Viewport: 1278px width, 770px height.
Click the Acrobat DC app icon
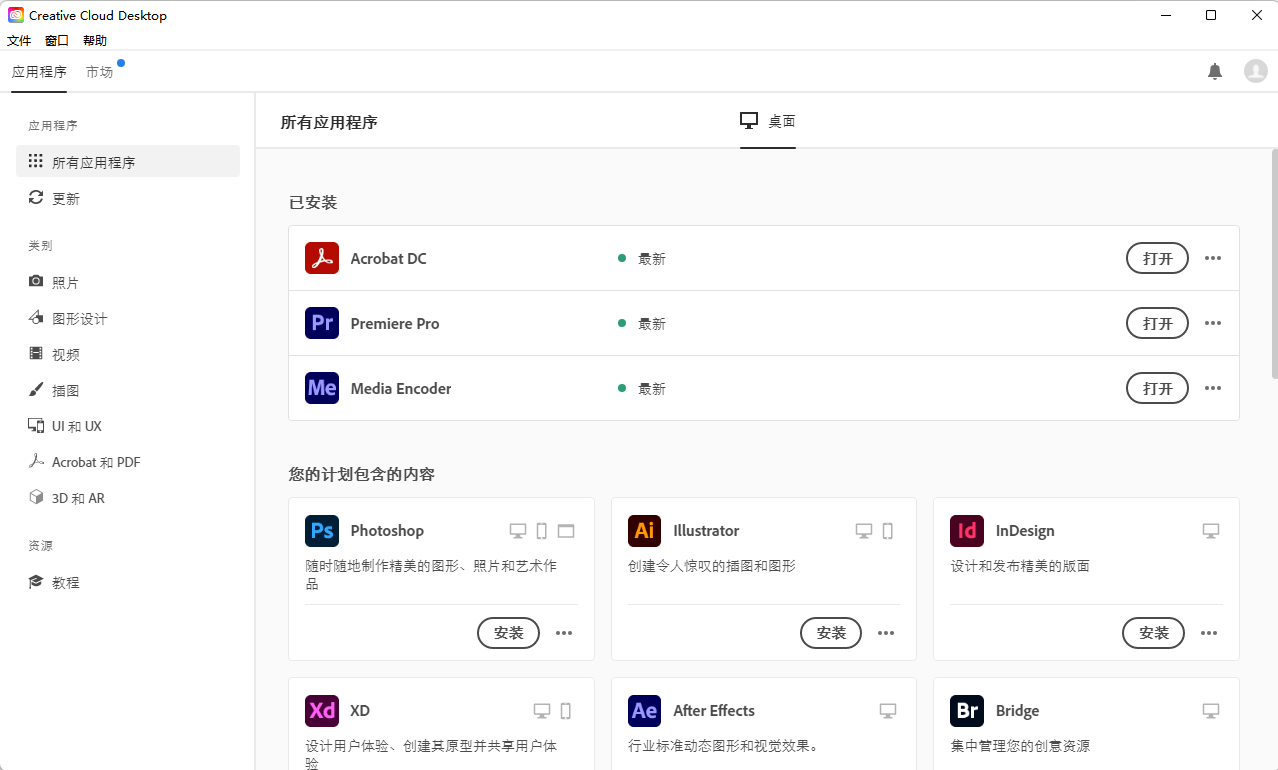click(322, 258)
